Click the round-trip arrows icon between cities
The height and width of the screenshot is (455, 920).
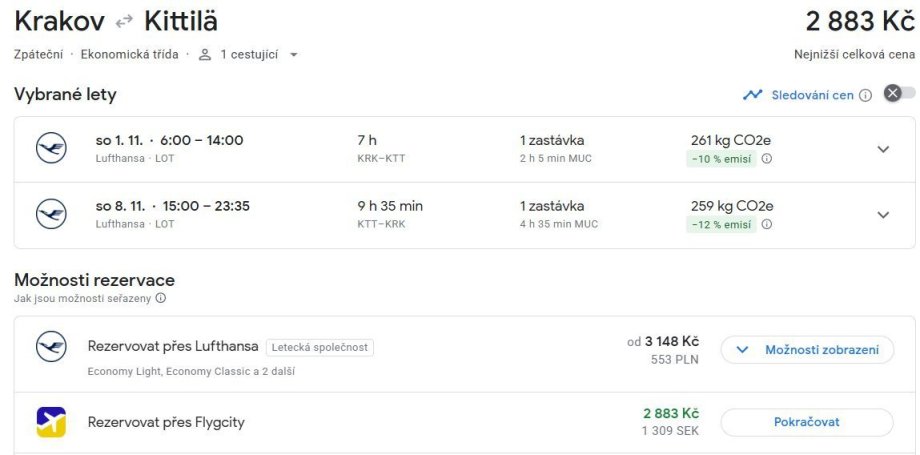[124, 21]
